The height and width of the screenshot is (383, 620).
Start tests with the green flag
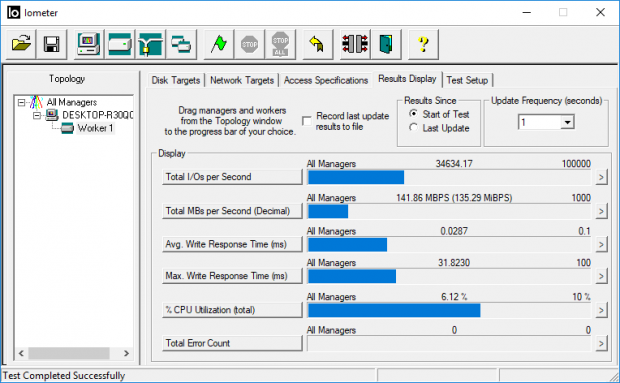[218, 44]
